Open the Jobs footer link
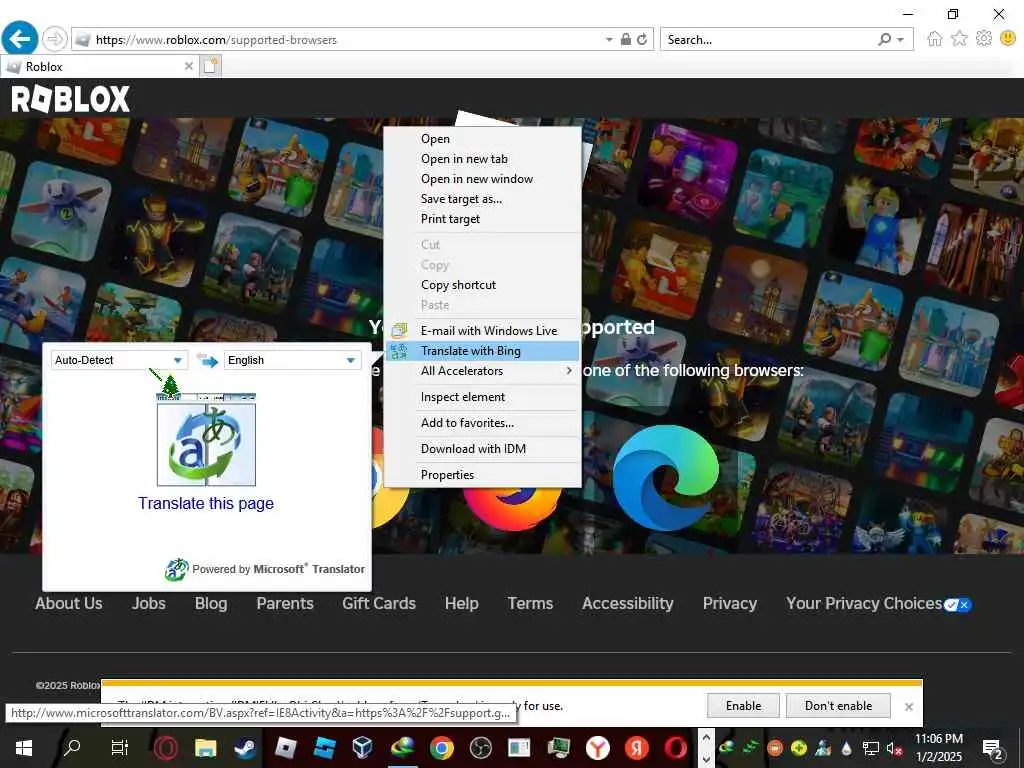The width and height of the screenshot is (1024, 768). [148, 603]
